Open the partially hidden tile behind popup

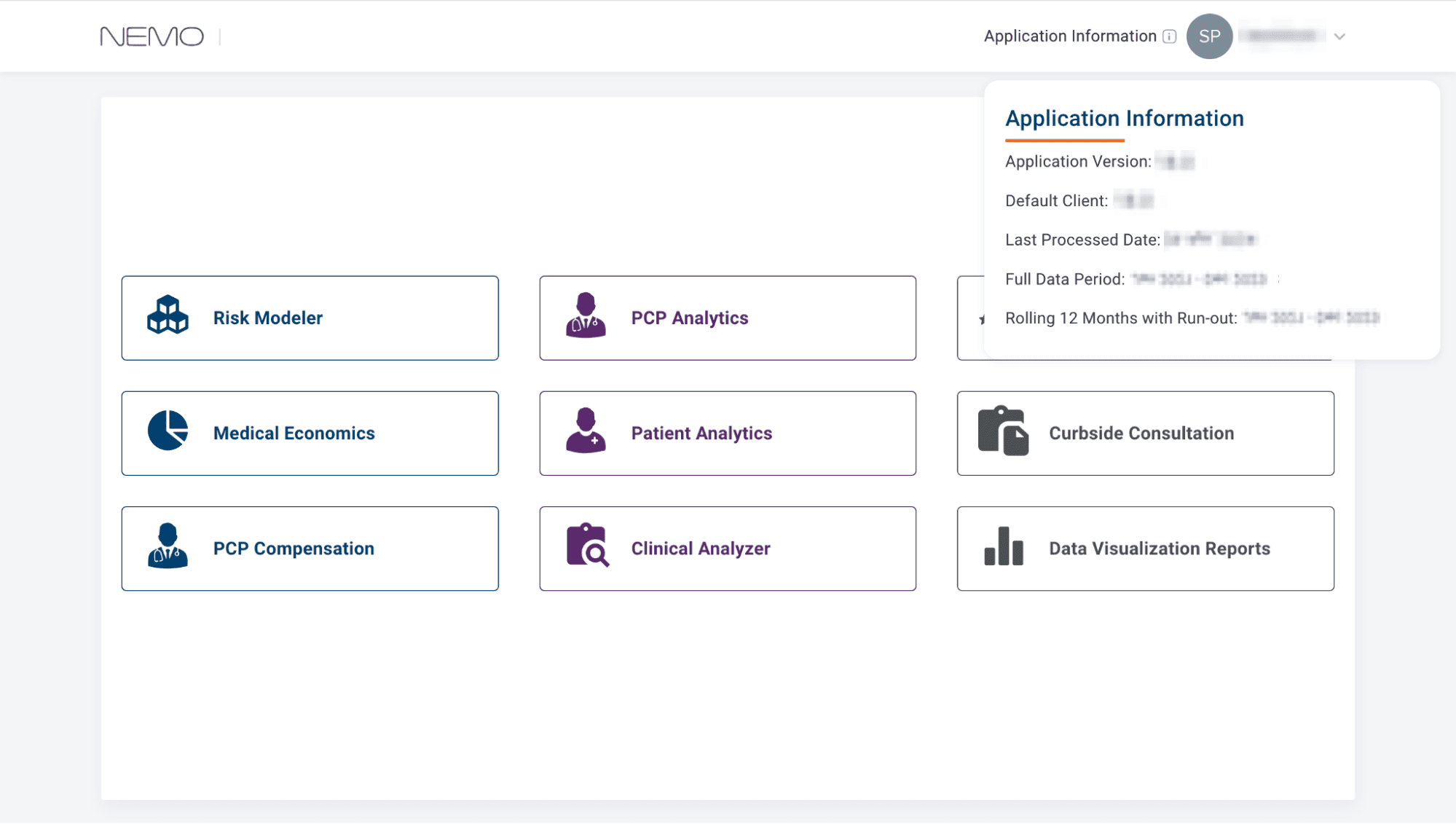click(970, 318)
